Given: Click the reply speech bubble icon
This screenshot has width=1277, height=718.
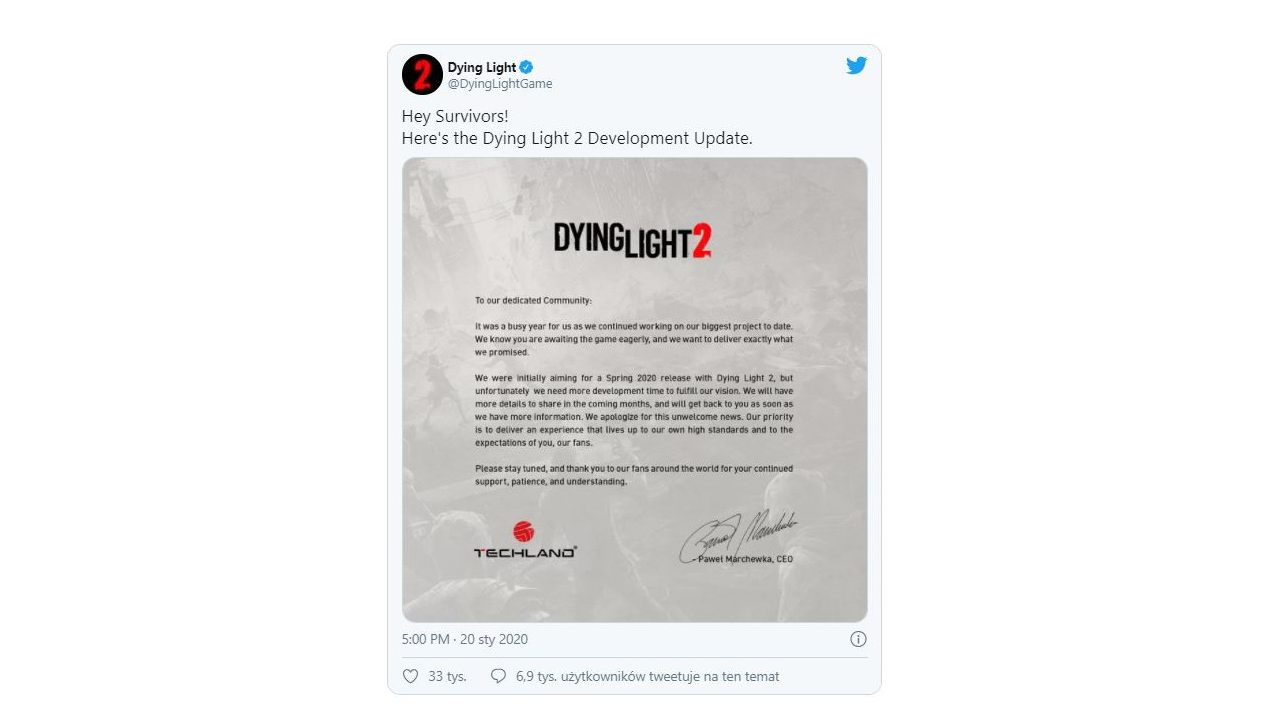Looking at the screenshot, I should coord(498,676).
